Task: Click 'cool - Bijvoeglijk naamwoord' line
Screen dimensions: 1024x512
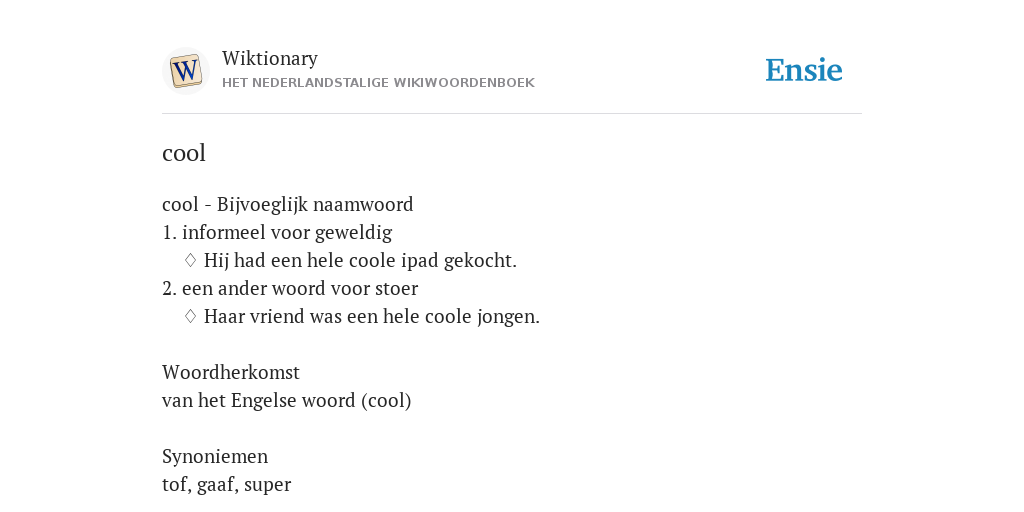Action: pos(287,204)
